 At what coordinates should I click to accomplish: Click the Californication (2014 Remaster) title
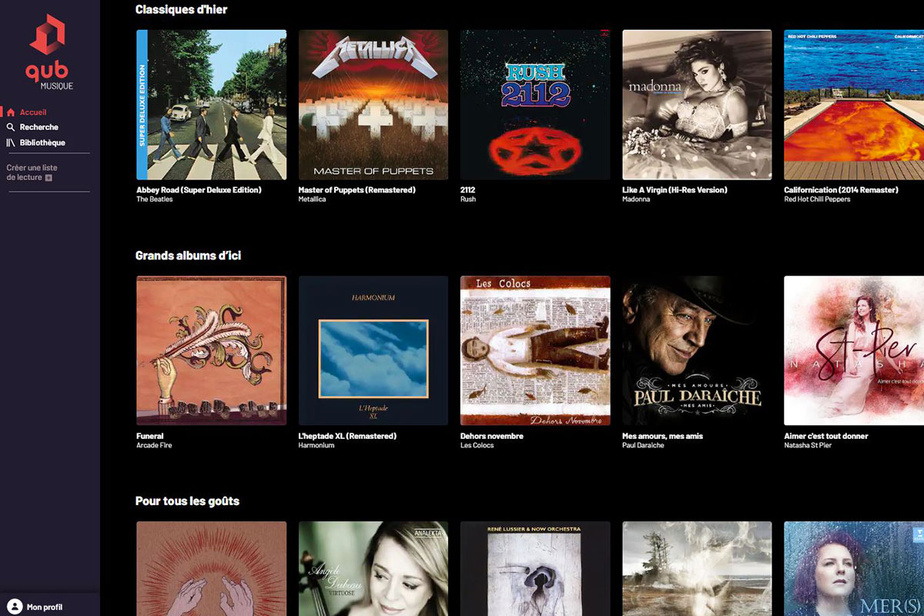(x=841, y=190)
